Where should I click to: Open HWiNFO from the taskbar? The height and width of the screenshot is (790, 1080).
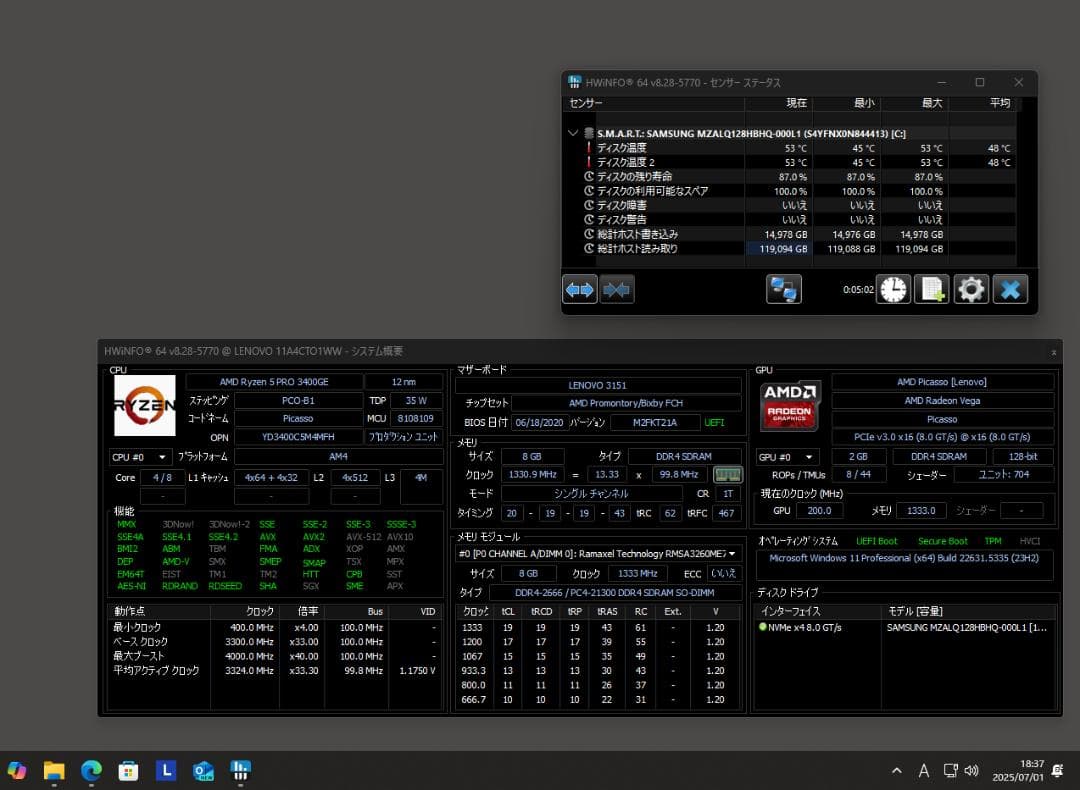coord(240,770)
